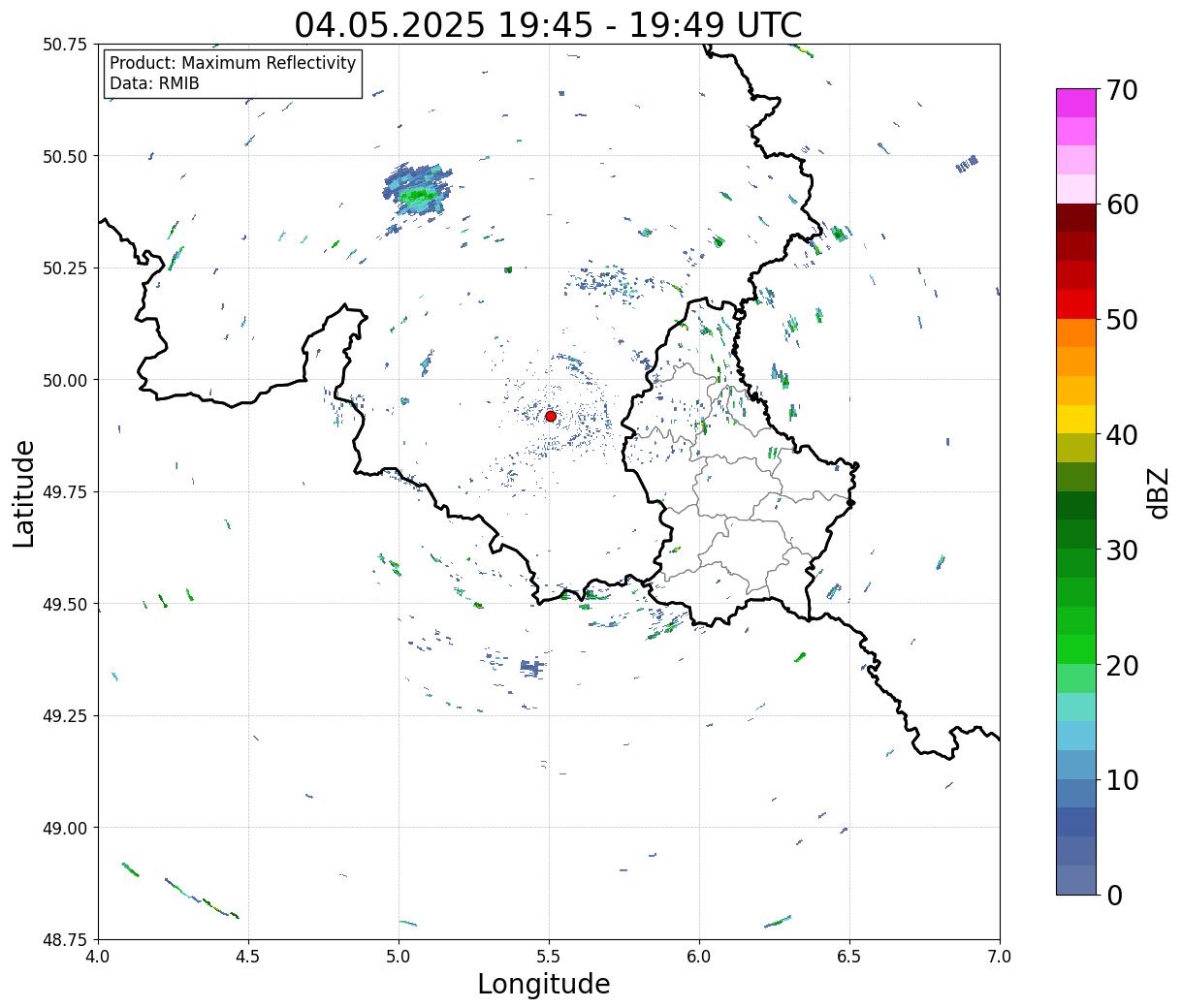The width and height of the screenshot is (1182, 1008).
Task: Click the 'Product: Maximum Reflectivity' legend text
Action: tap(233, 63)
